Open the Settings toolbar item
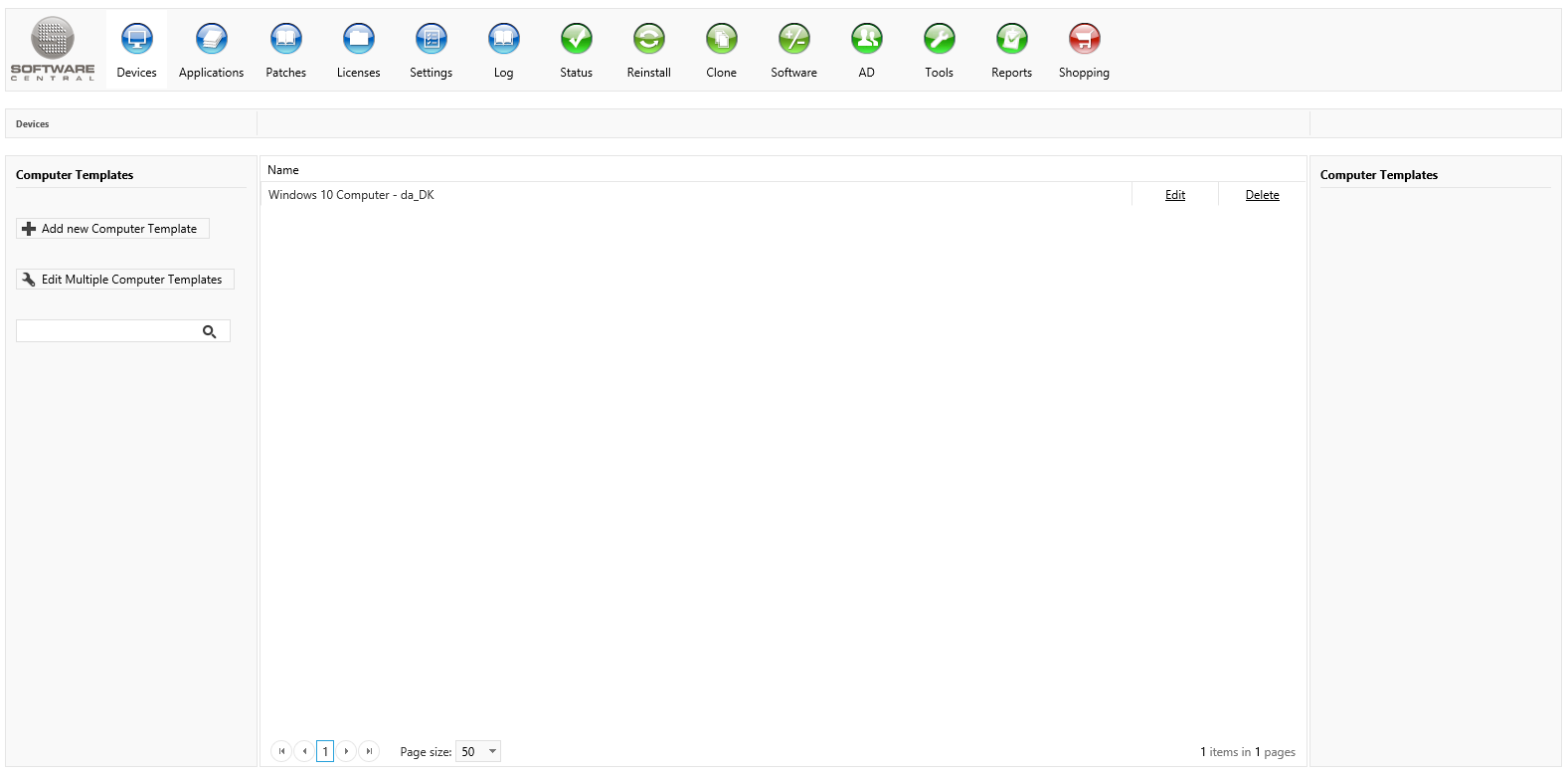 [x=431, y=40]
